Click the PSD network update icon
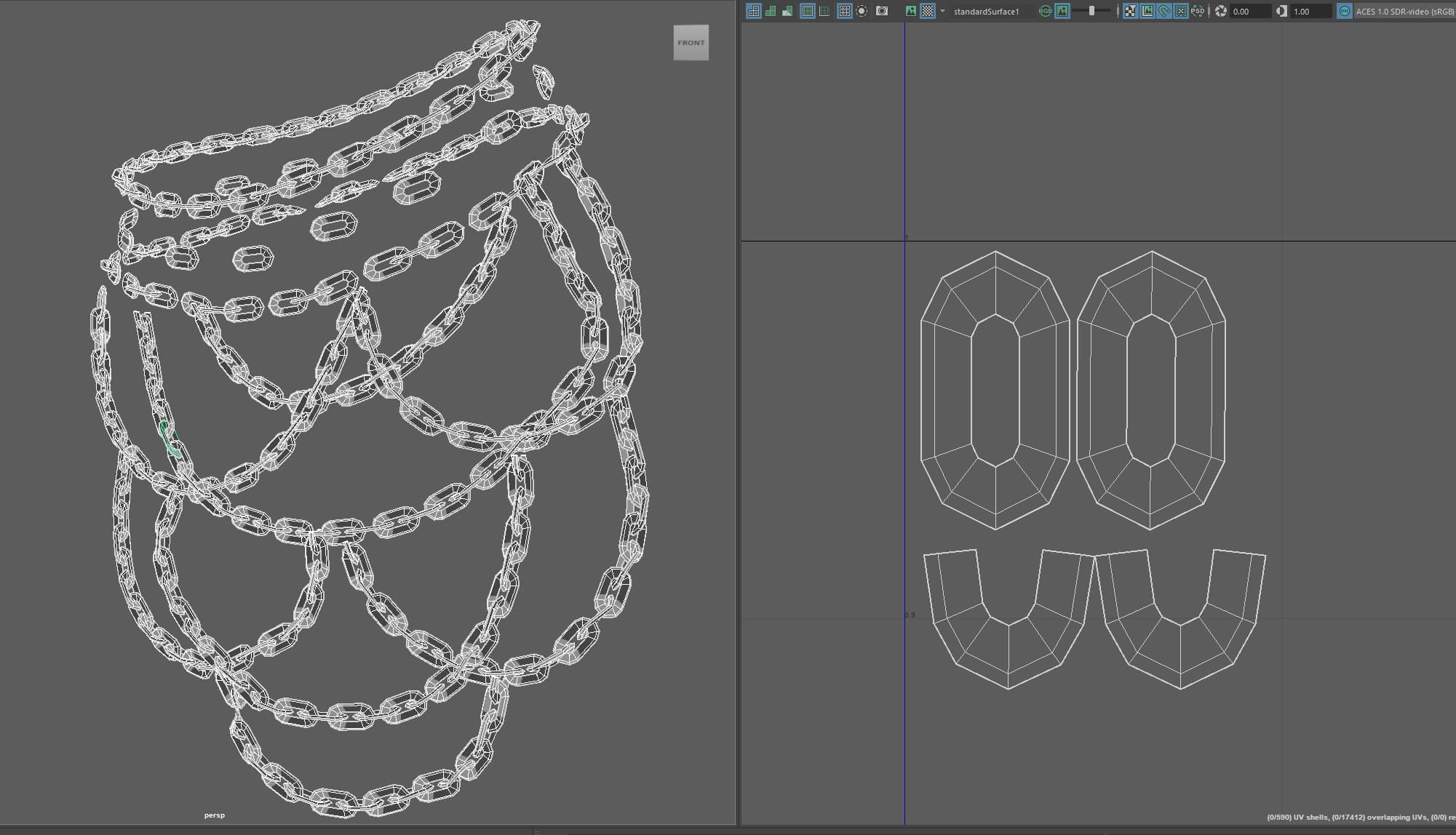Screen dimensions: 1456x835 coord(1198,11)
